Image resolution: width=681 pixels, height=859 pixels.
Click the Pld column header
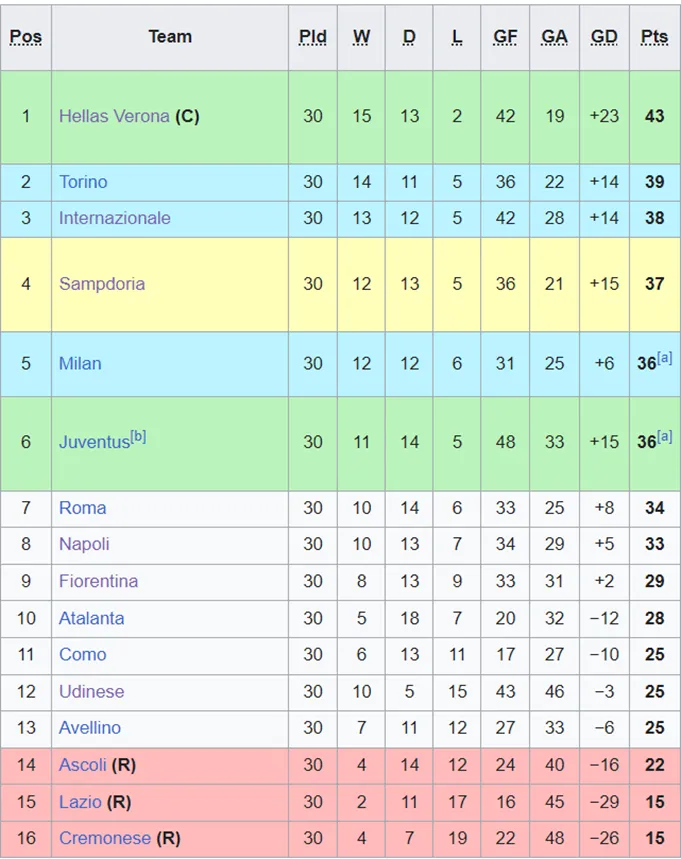313,37
